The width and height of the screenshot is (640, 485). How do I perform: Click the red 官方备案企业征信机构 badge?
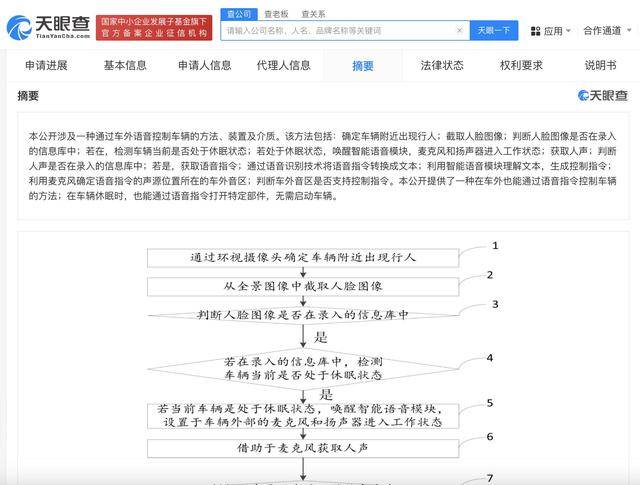click(154, 28)
